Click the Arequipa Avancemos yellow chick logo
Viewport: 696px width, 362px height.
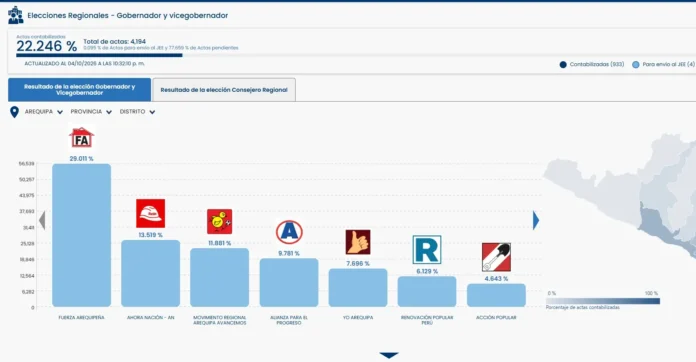click(x=219, y=222)
